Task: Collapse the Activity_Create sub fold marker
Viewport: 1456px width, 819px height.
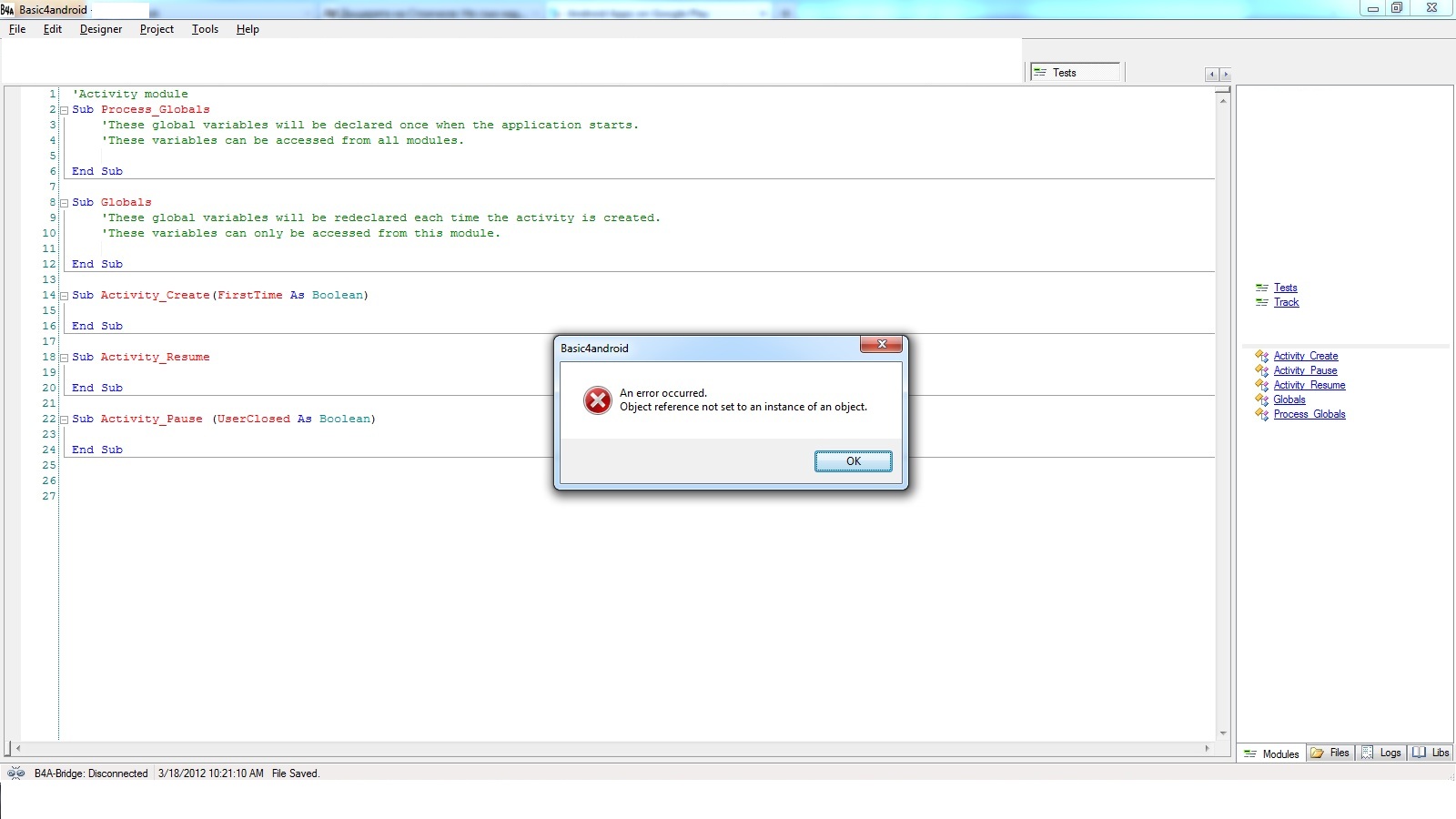Action: [x=64, y=296]
